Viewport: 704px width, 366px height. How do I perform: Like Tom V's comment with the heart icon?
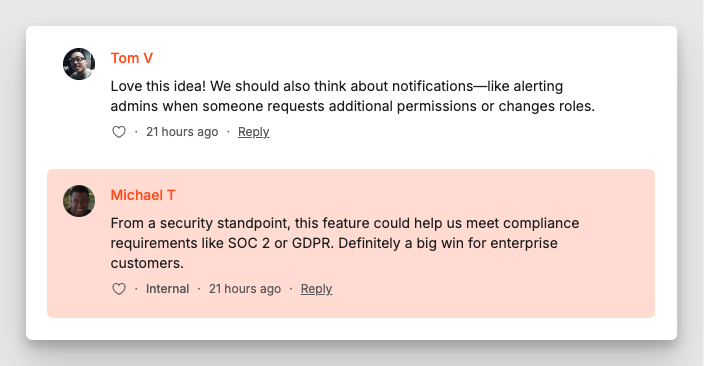pos(119,132)
